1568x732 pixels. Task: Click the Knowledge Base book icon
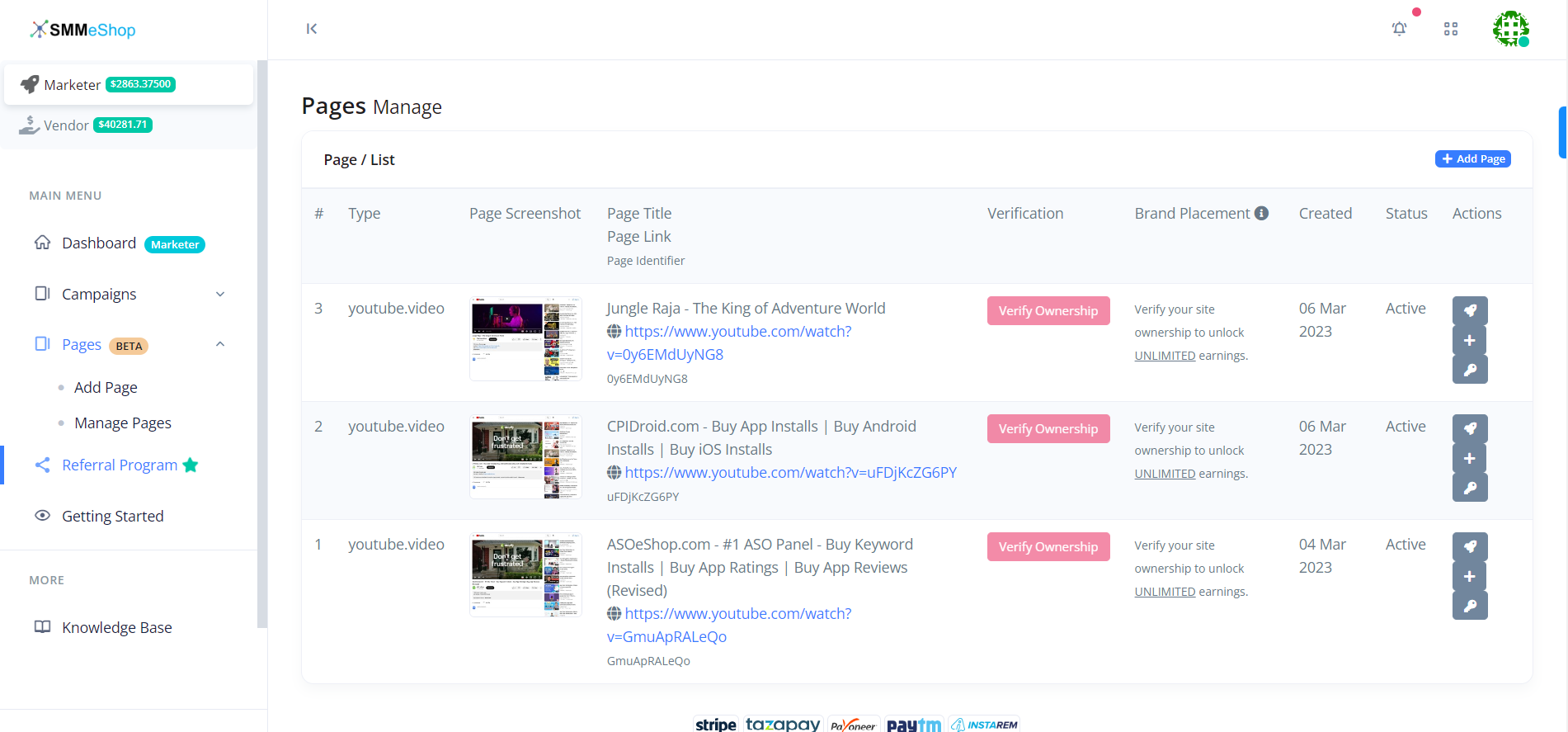(x=42, y=627)
